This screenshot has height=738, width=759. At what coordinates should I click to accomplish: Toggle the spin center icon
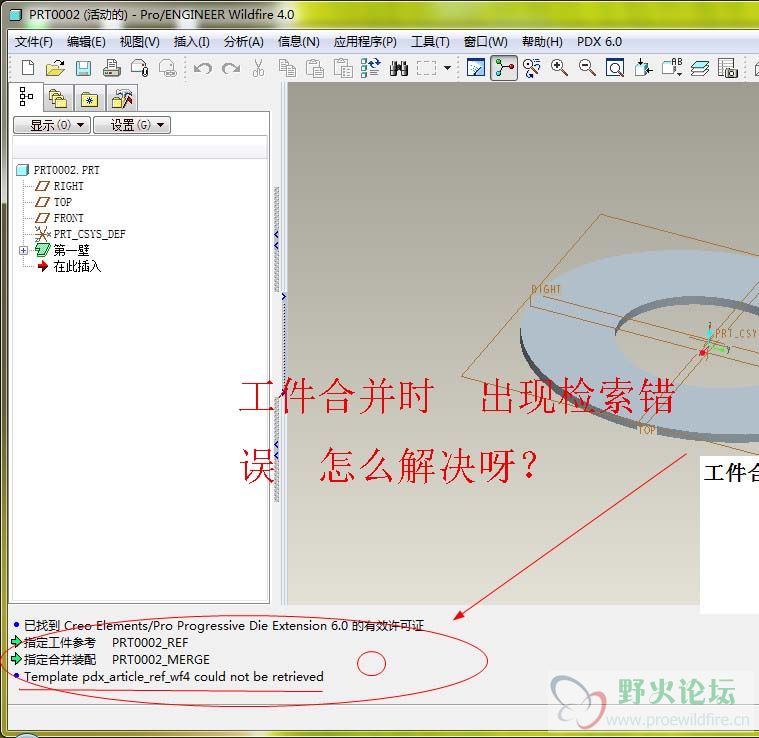pos(504,68)
